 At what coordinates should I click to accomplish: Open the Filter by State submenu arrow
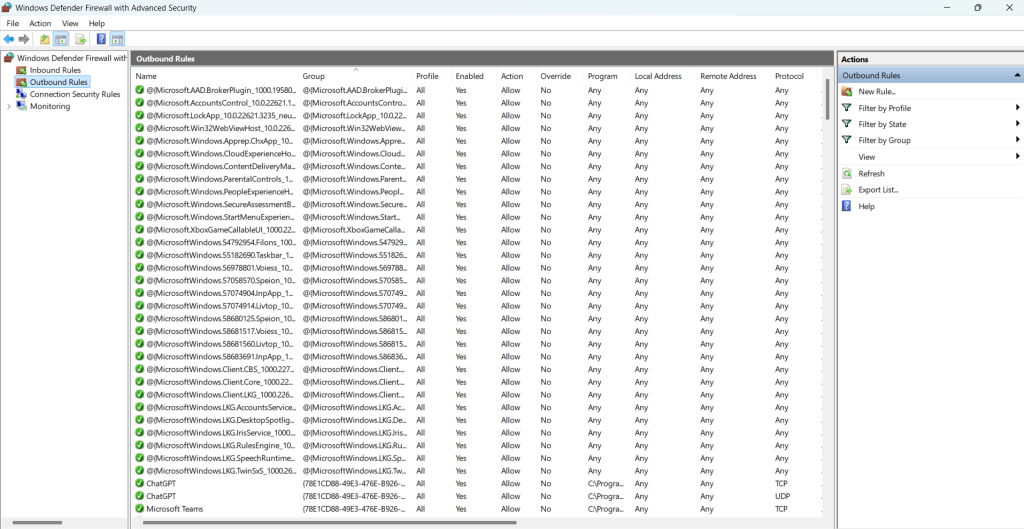pyautogui.click(x=1017, y=123)
